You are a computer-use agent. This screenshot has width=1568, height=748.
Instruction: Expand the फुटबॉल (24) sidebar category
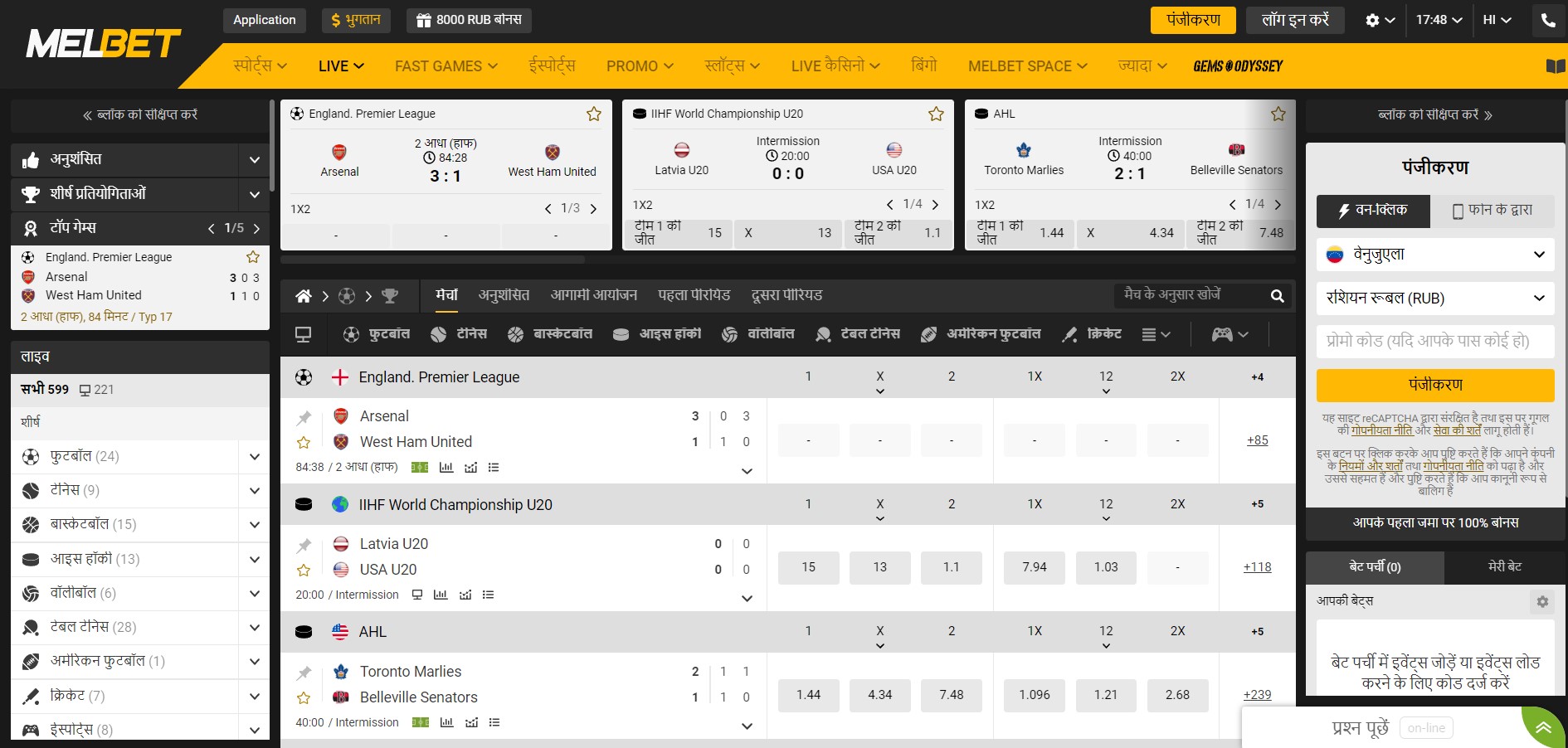[x=255, y=457]
